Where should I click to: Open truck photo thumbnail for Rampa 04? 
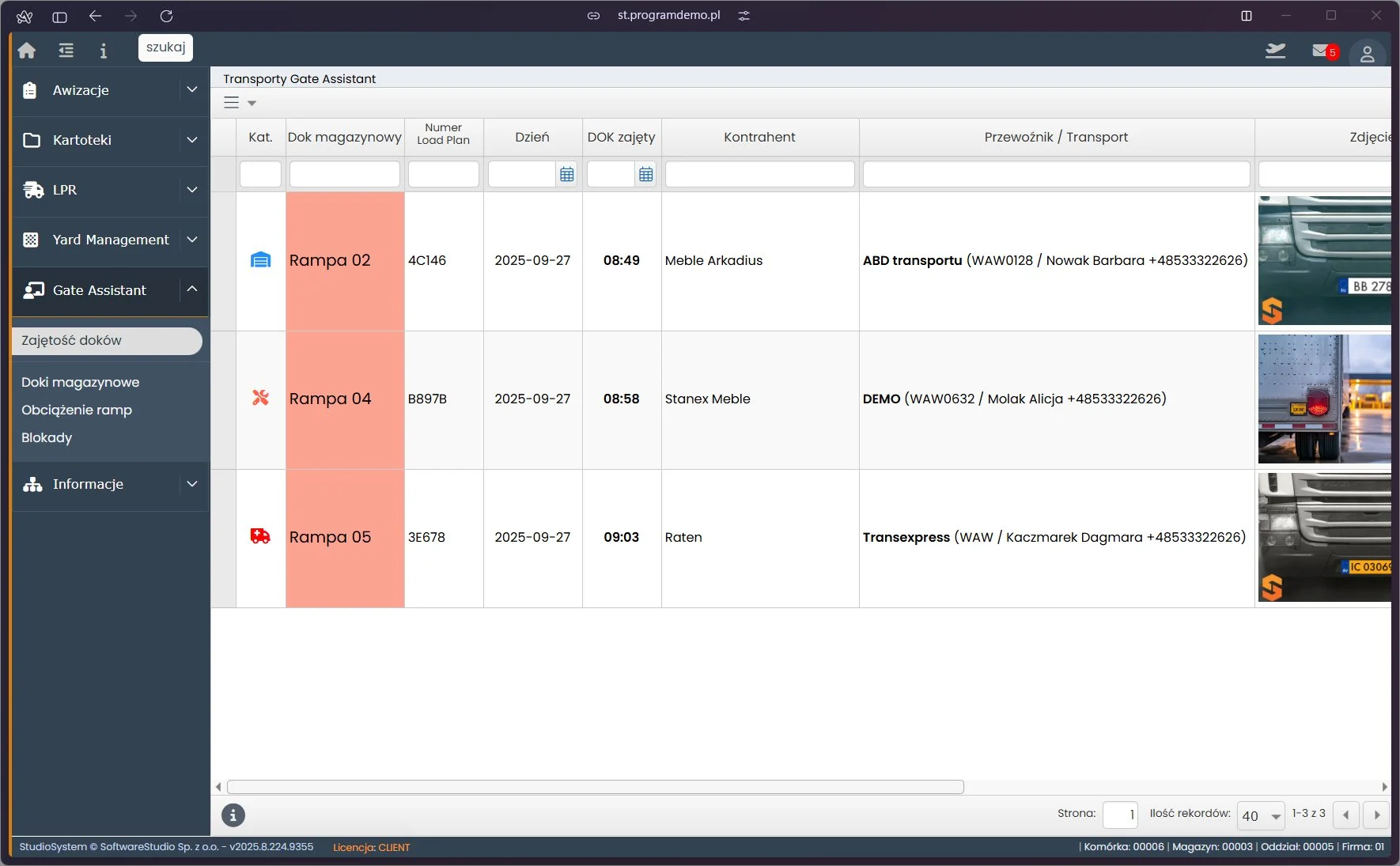pos(1323,399)
